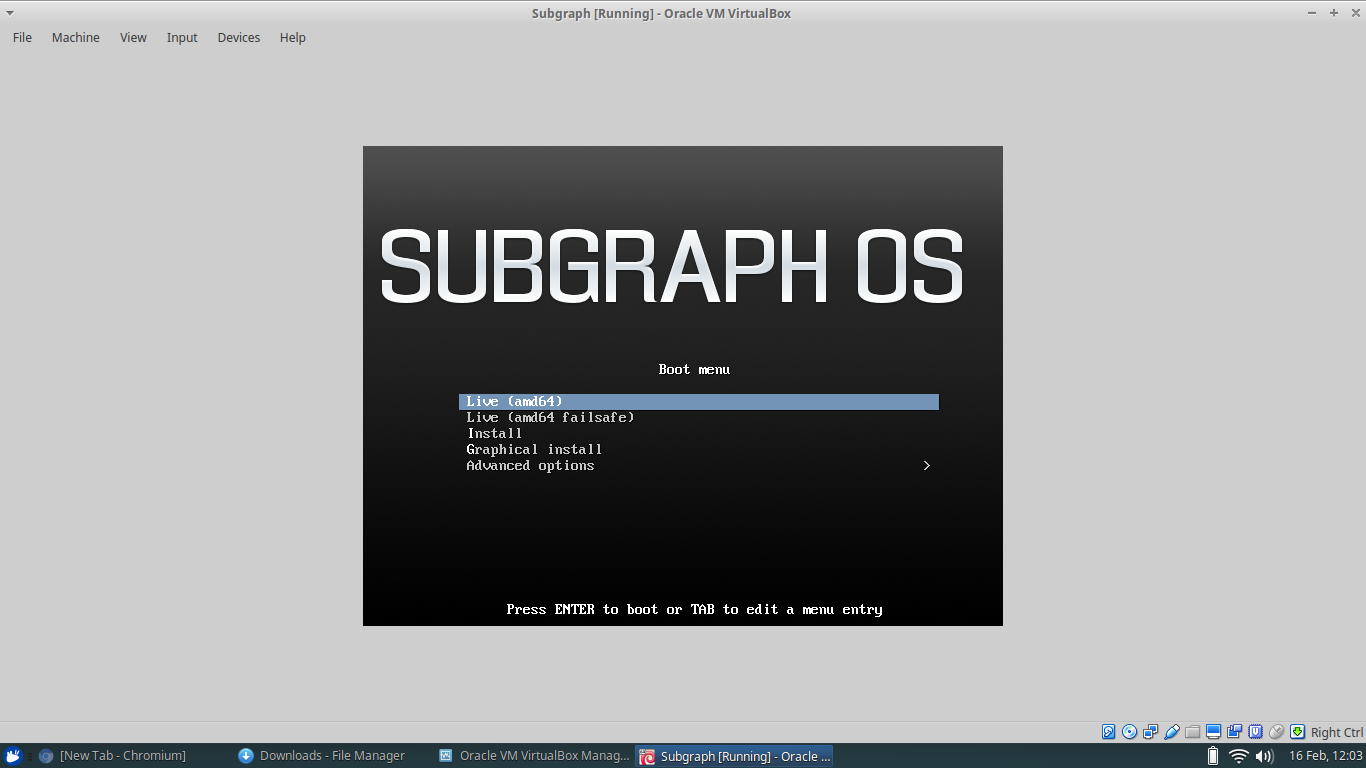The image size is (1366, 768).
Task: Click the Right Ctrl host key label
Action: 1337,732
